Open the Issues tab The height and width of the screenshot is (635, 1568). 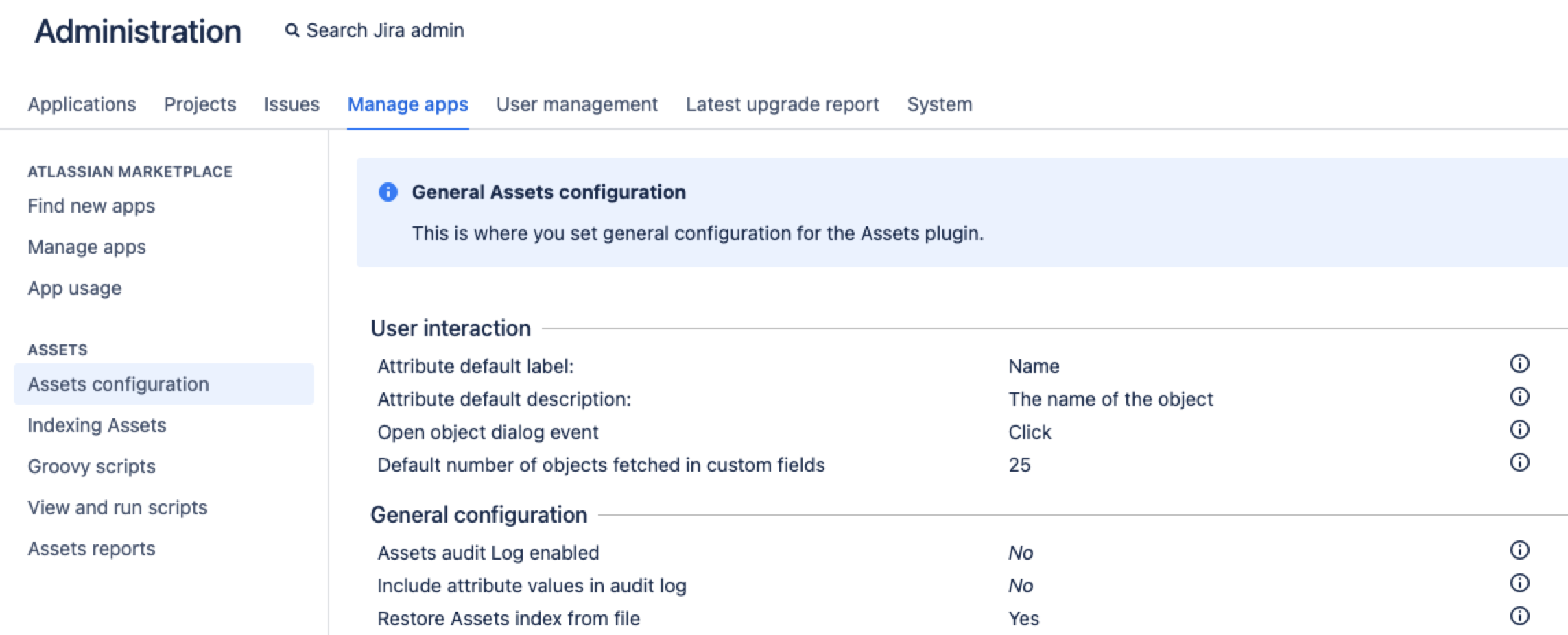[x=292, y=104]
